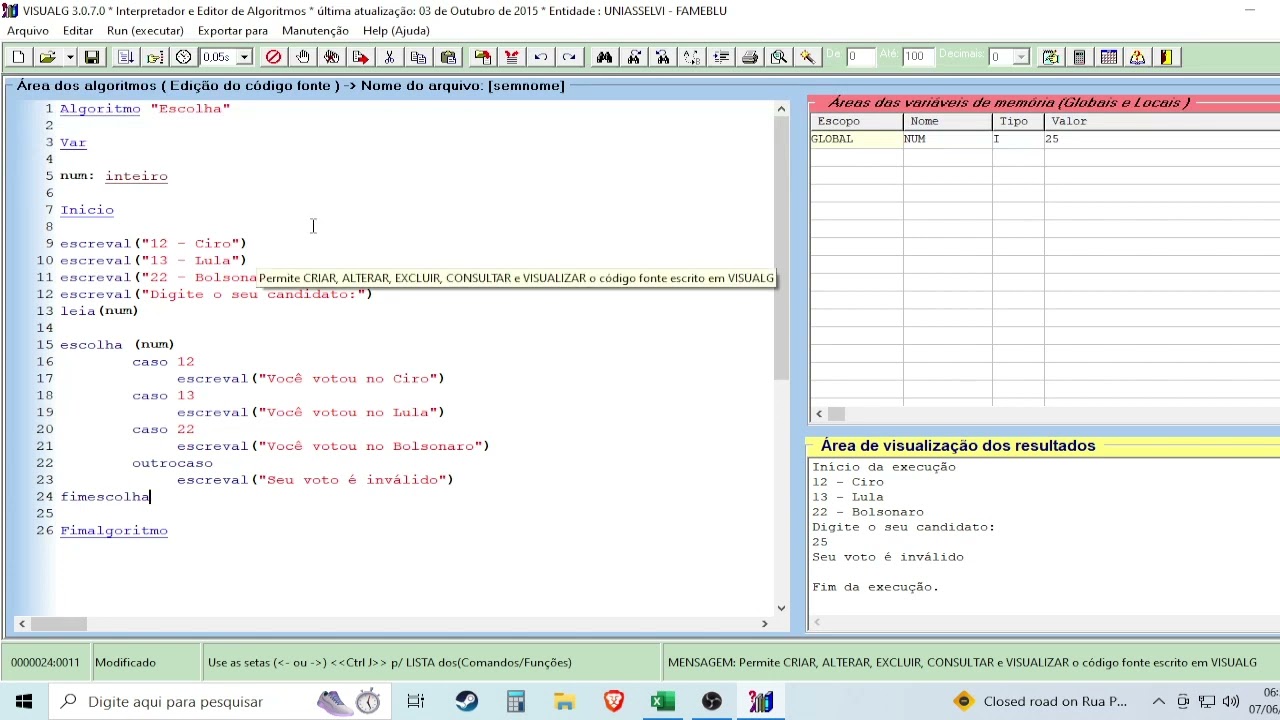Open Task View from taskbar
The height and width of the screenshot is (720, 1280).
416,701
